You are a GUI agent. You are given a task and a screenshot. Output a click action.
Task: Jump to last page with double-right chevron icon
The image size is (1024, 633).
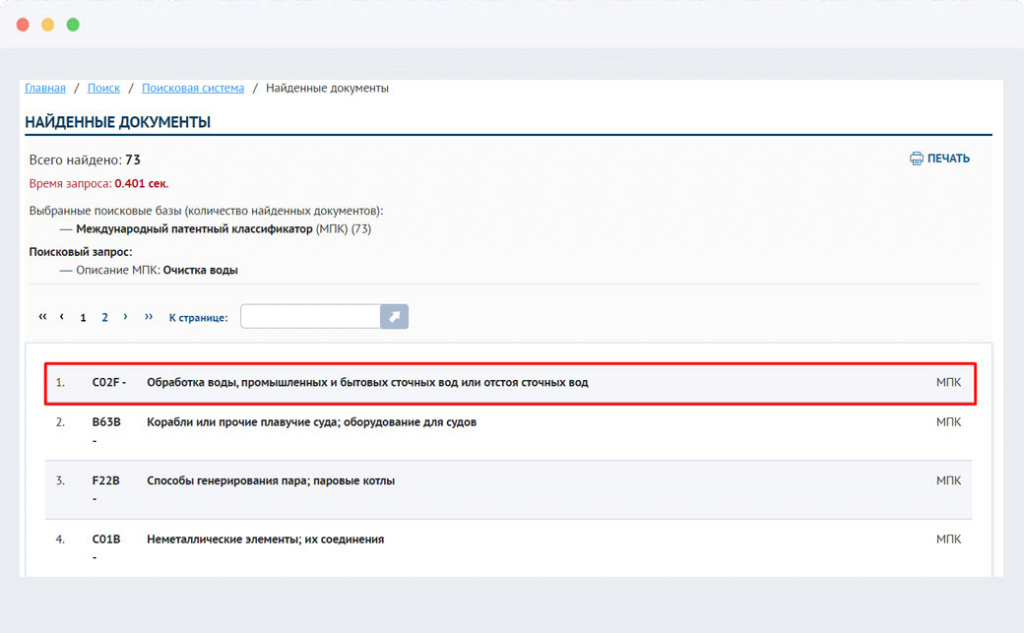(x=150, y=316)
